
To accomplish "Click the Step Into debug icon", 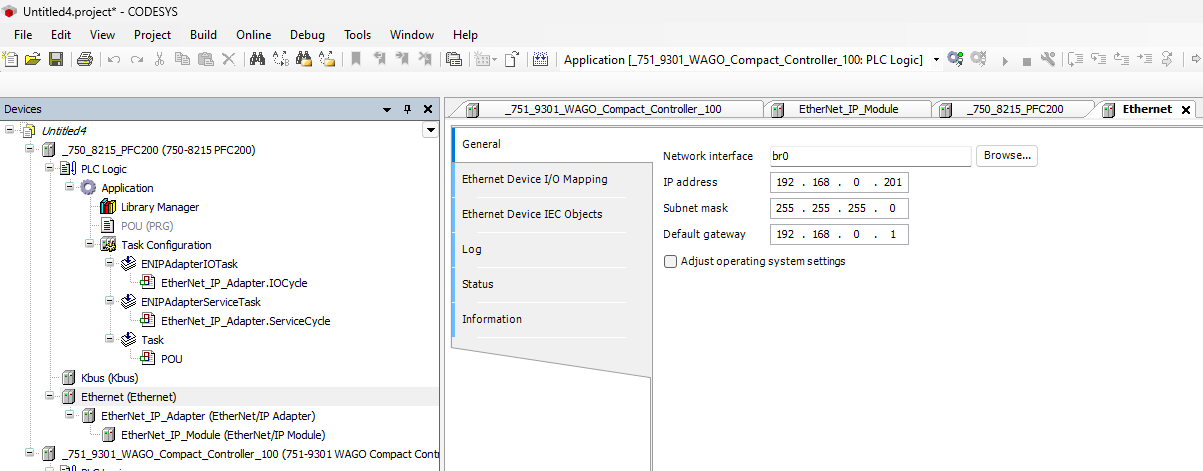I will pos(1098,59).
